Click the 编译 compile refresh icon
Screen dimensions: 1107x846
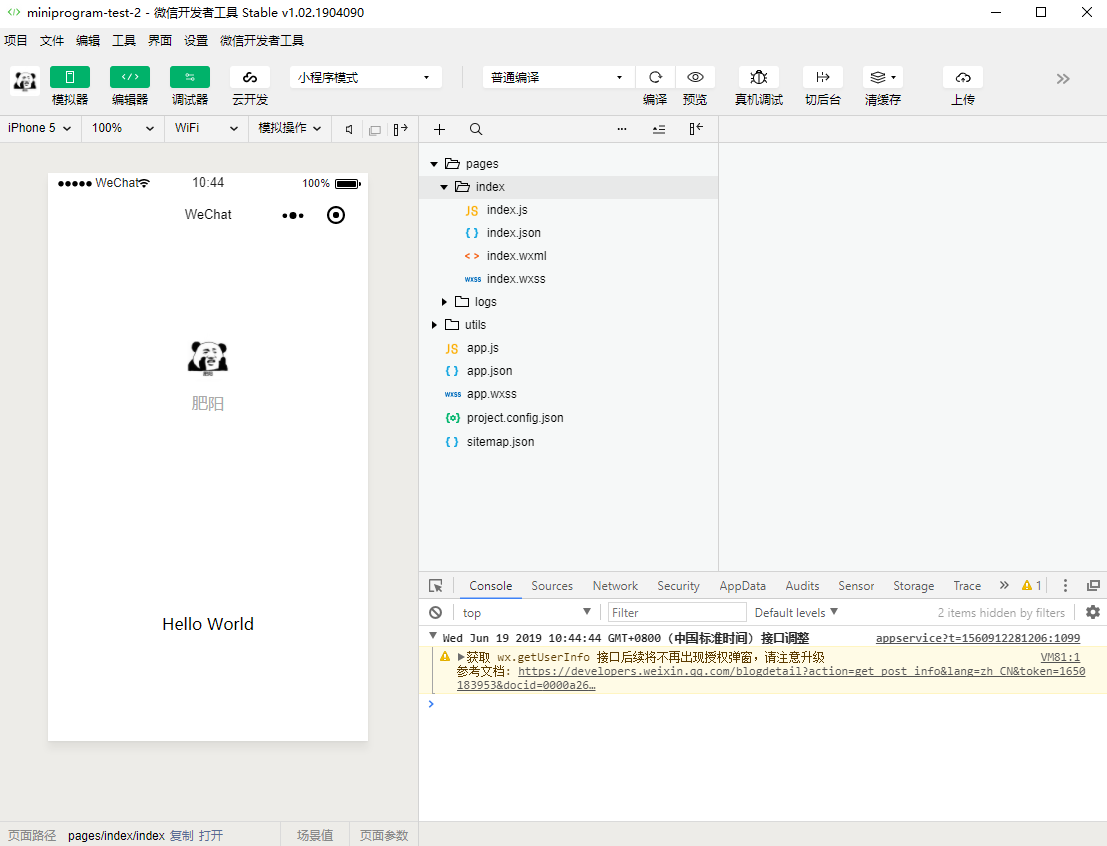[655, 77]
